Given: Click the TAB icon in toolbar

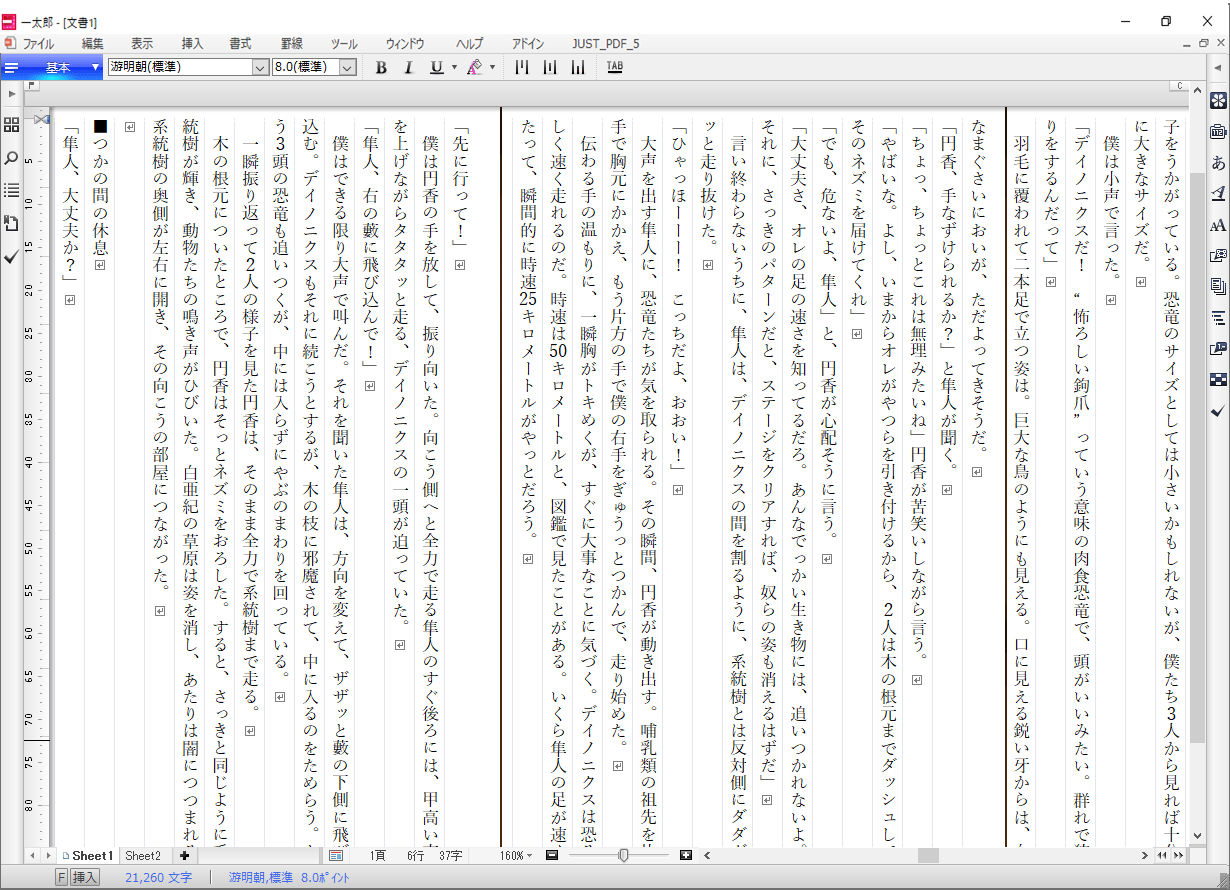Looking at the screenshot, I should [x=614, y=67].
